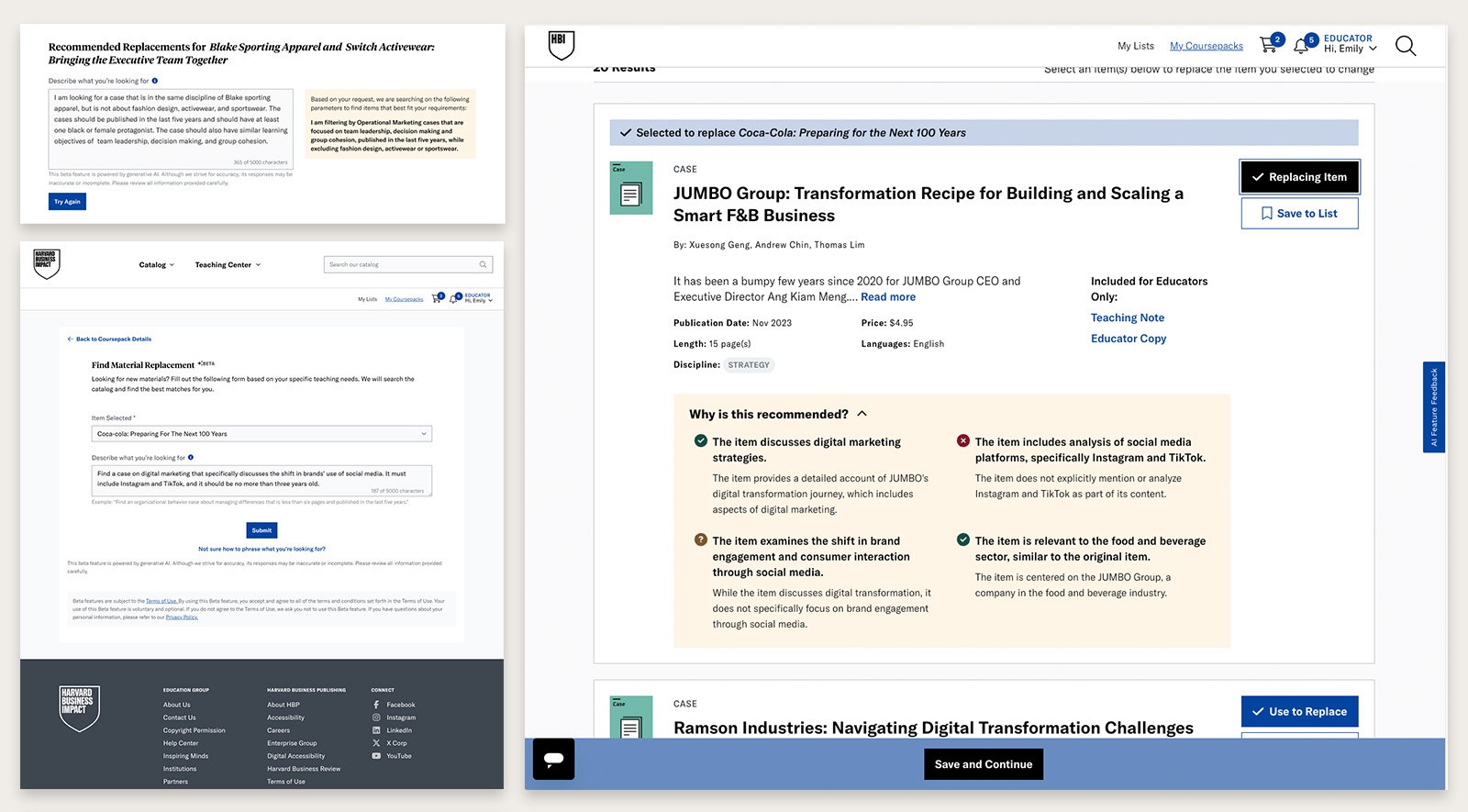The height and width of the screenshot is (812, 1468).
Task: Collapse the 'Why is this recommended?' section
Action: pos(862,414)
